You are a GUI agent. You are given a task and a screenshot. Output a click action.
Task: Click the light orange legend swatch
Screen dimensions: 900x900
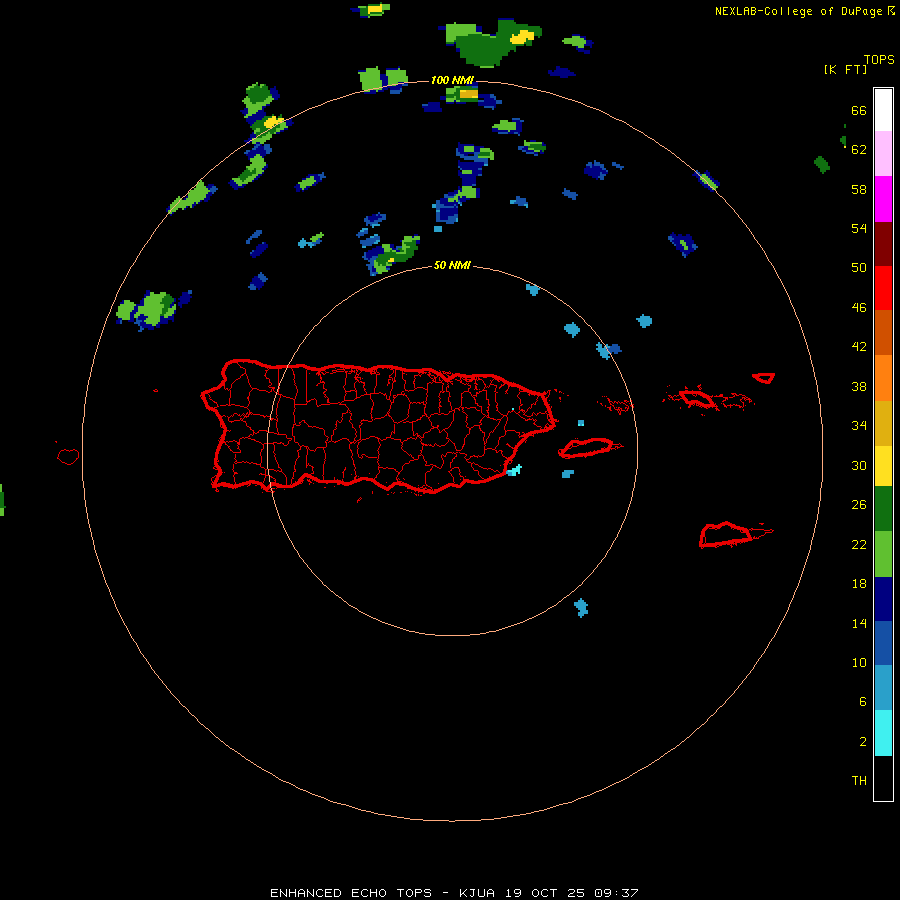tap(883, 378)
